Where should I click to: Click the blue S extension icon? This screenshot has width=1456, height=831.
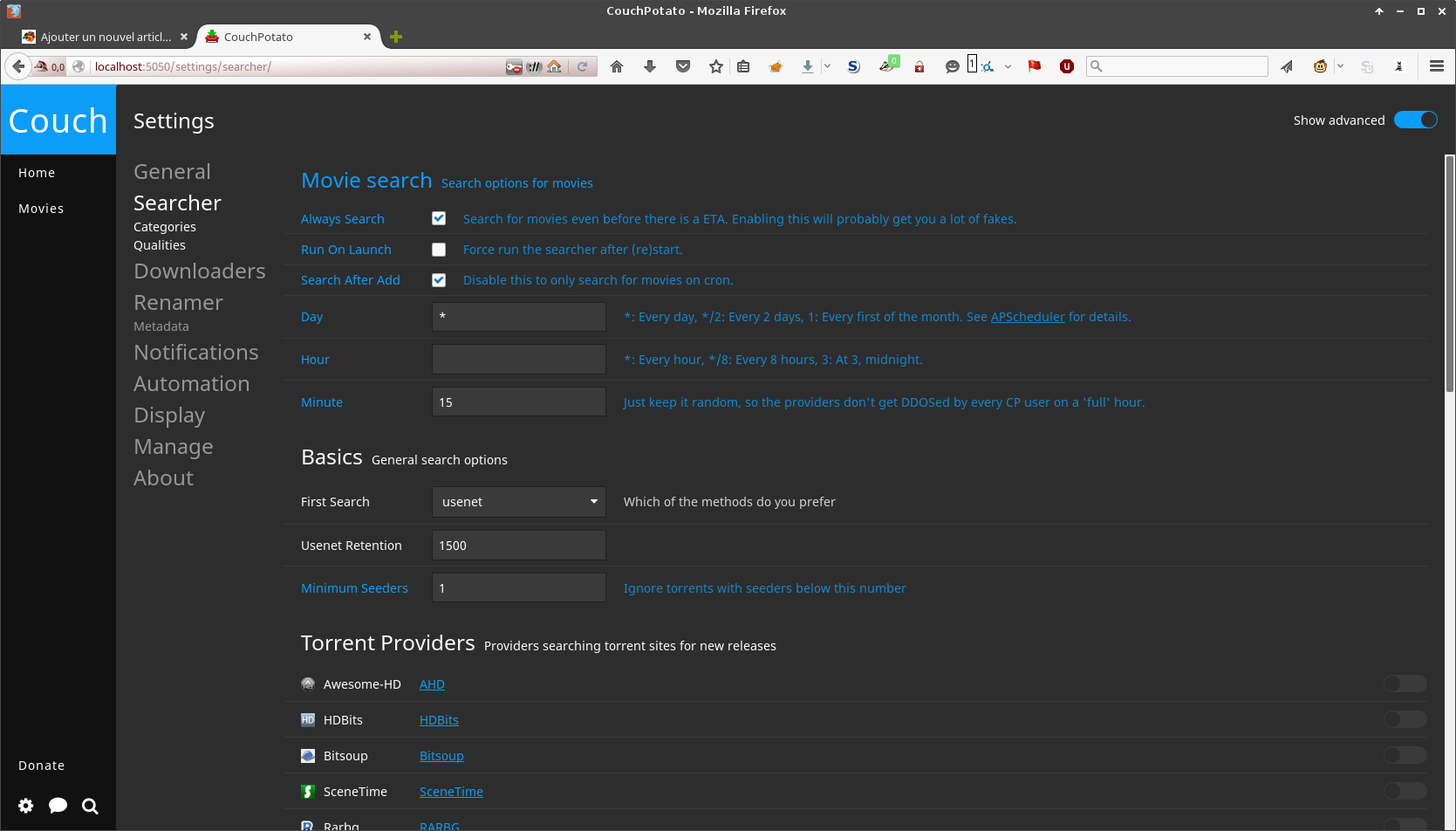click(x=853, y=66)
